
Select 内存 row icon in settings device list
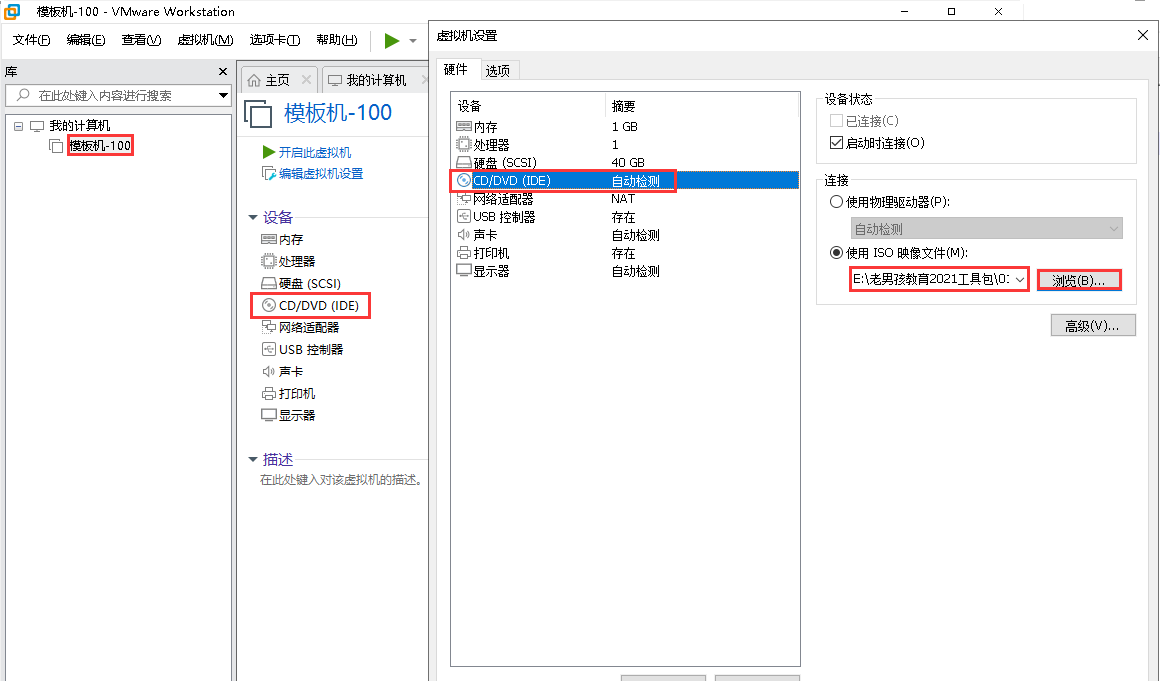[464, 126]
